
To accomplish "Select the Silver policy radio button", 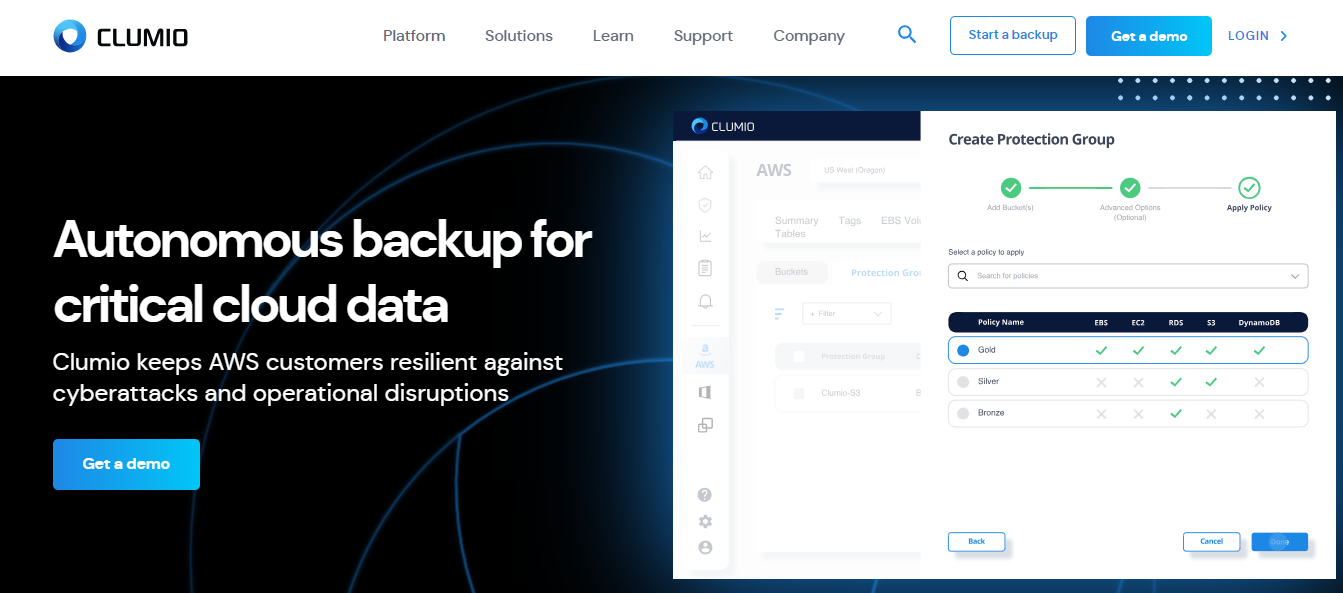I will coord(963,382).
